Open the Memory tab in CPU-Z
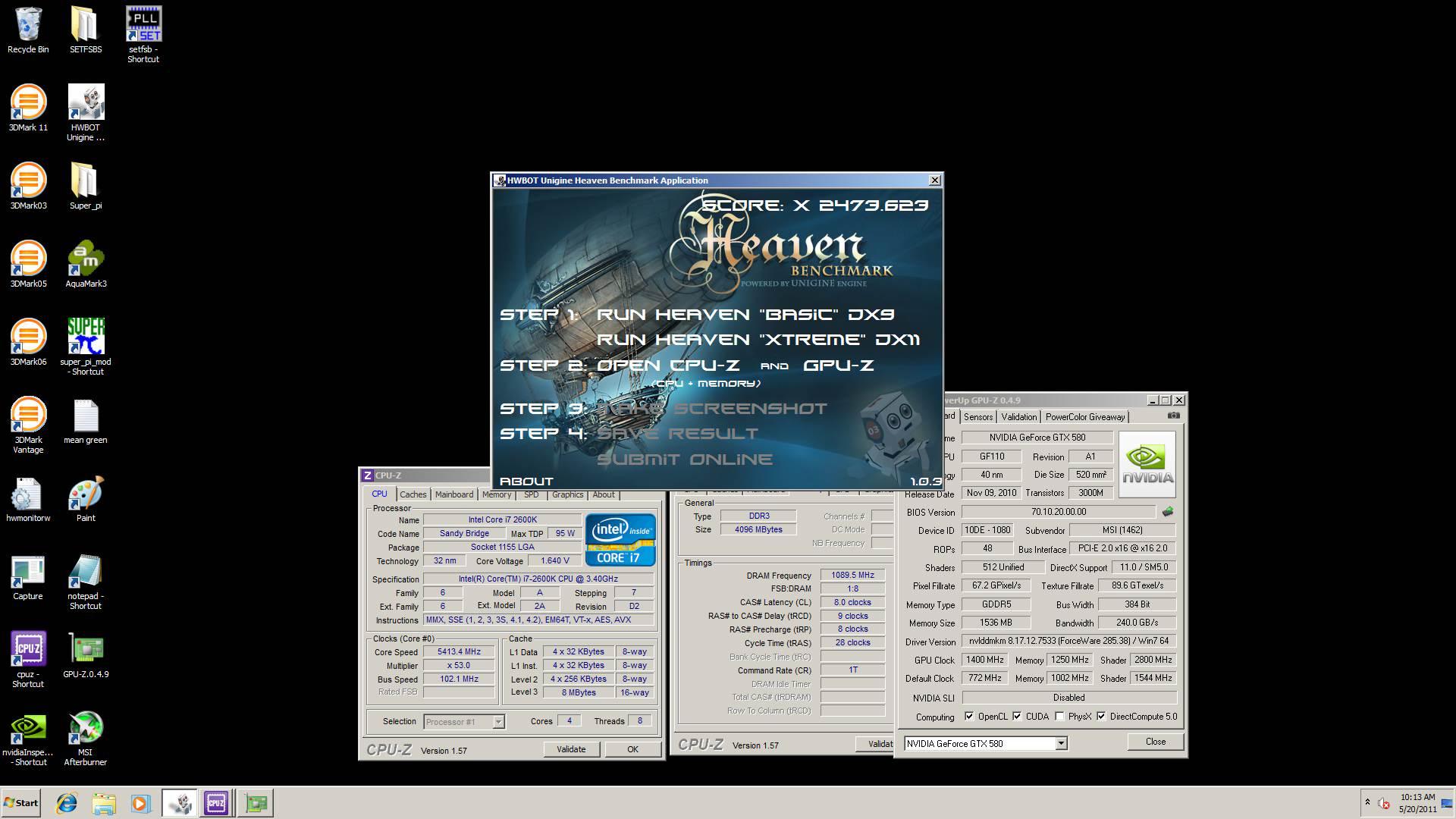This screenshot has height=819, width=1456. (497, 494)
